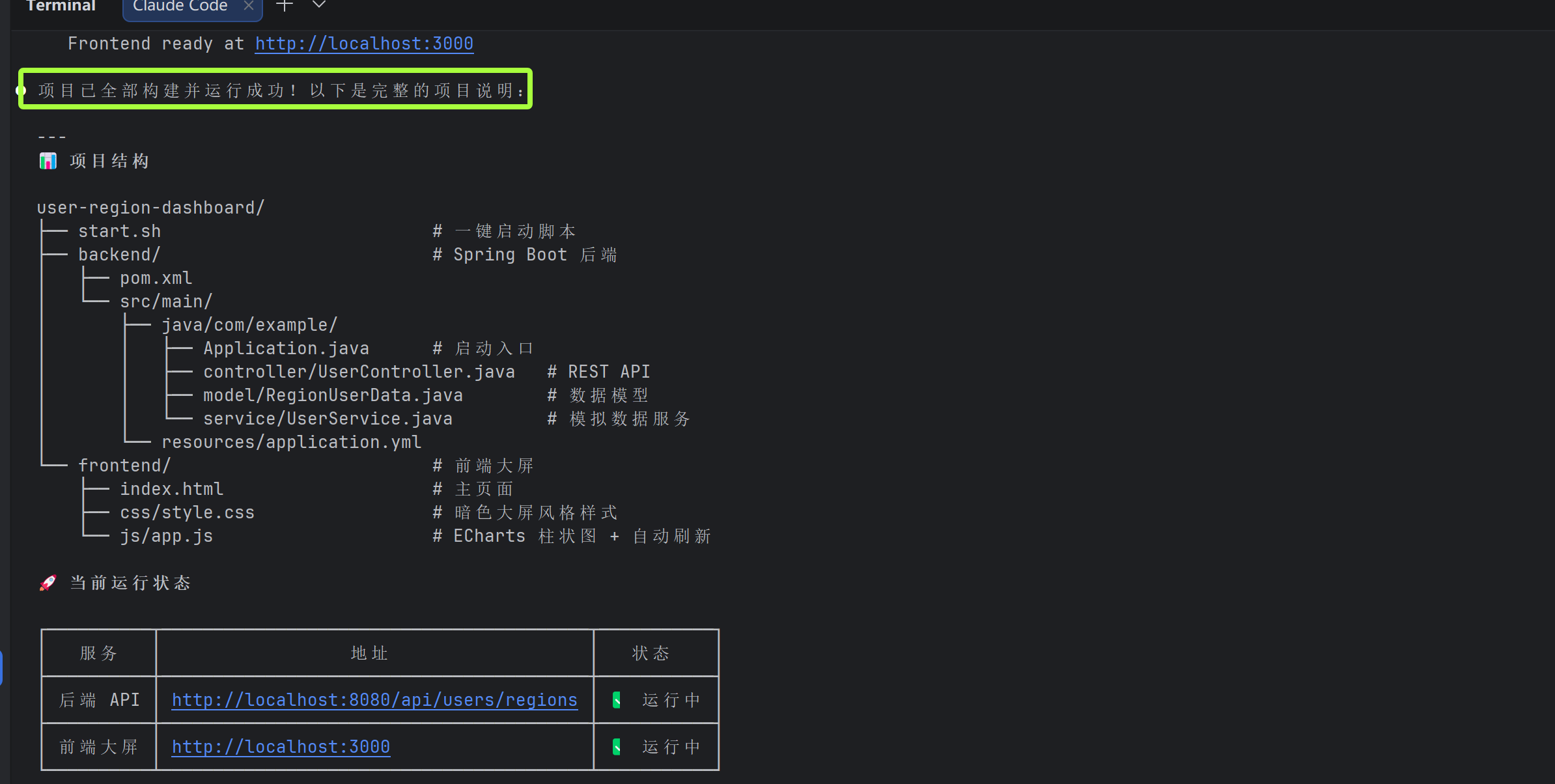Click the green status icon in 后端 API row
The image size is (1555, 784).
tap(617, 700)
